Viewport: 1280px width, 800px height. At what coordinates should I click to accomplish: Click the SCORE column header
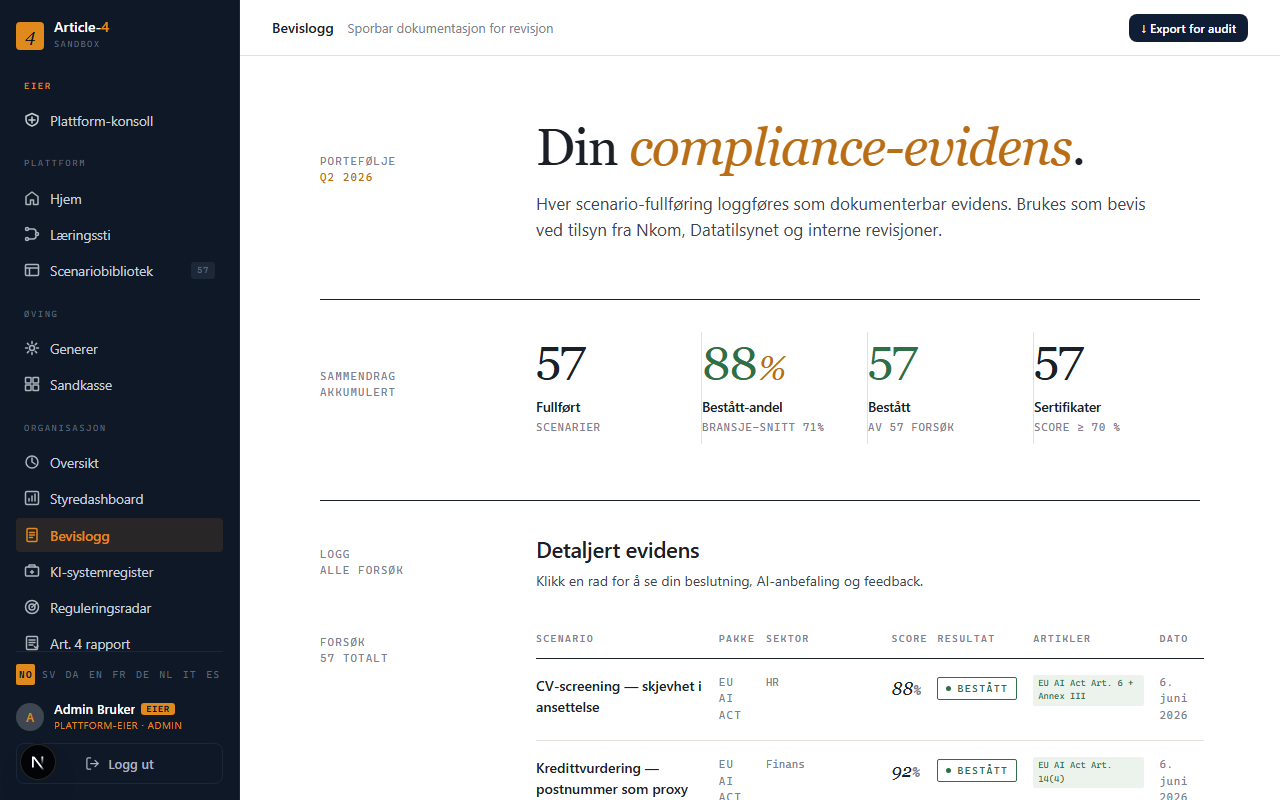point(909,638)
